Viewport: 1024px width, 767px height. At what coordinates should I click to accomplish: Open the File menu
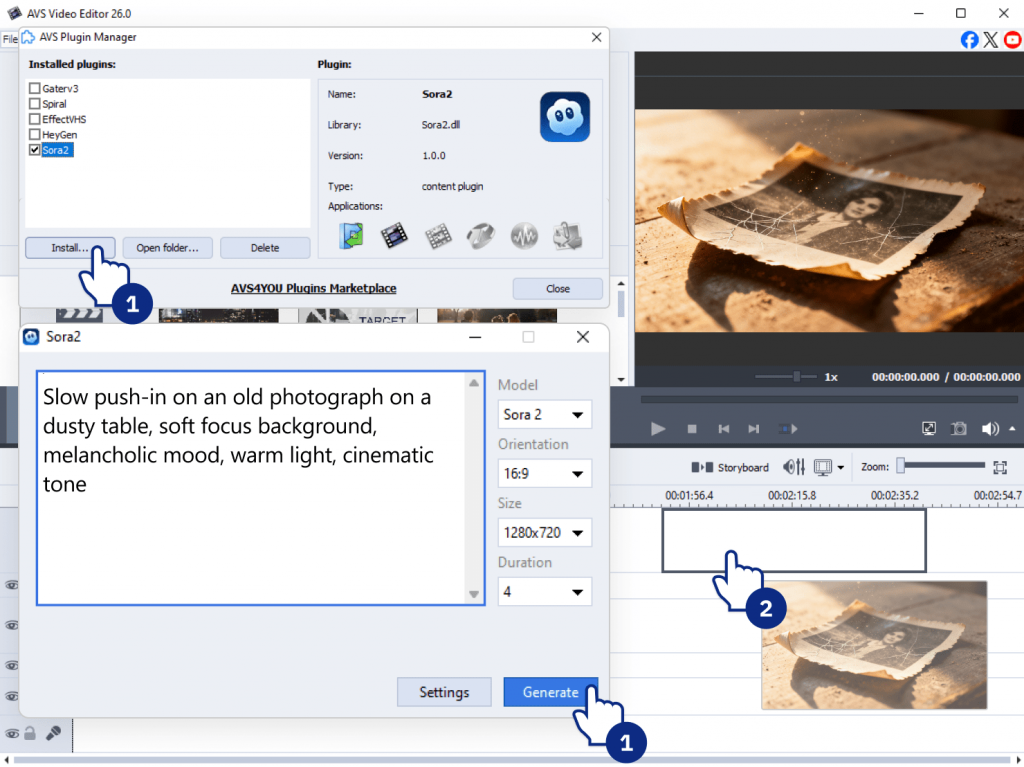[x=10, y=39]
